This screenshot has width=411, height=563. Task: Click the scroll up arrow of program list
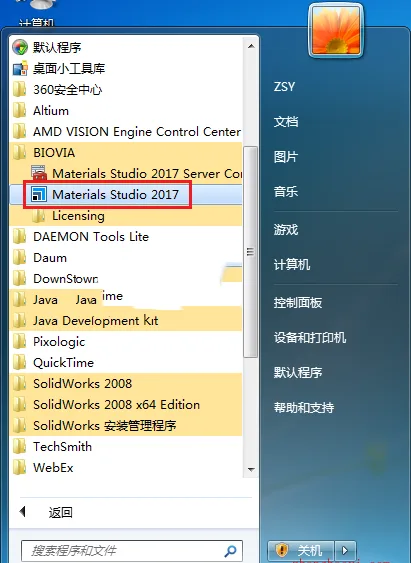point(251,46)
